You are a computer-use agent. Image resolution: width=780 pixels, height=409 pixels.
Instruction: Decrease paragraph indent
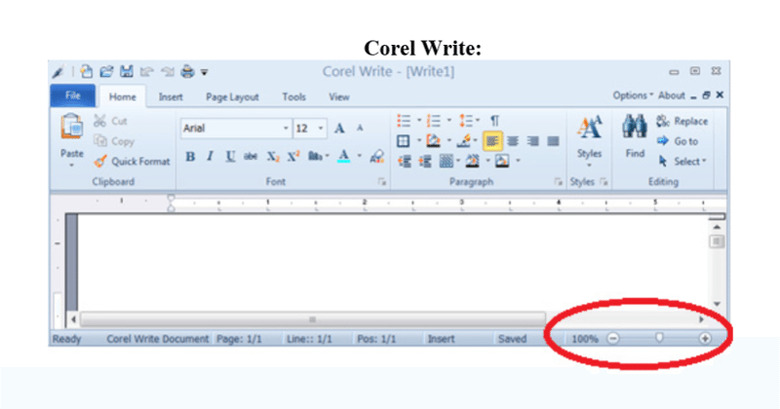(404, 161)
